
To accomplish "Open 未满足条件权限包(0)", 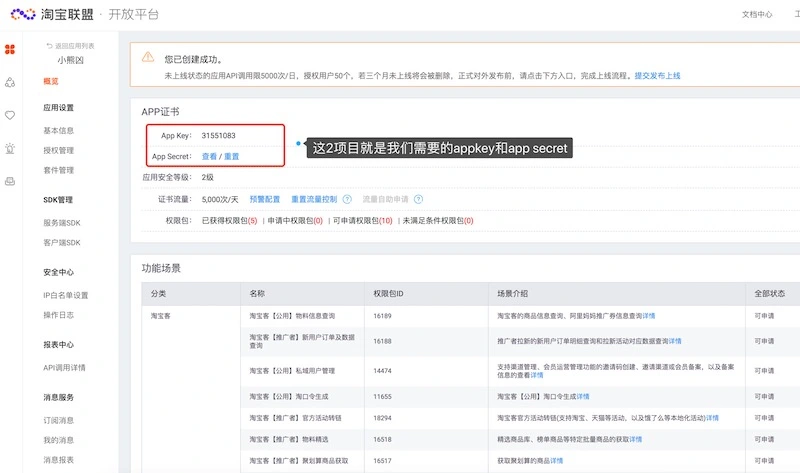I will point(438,220).
